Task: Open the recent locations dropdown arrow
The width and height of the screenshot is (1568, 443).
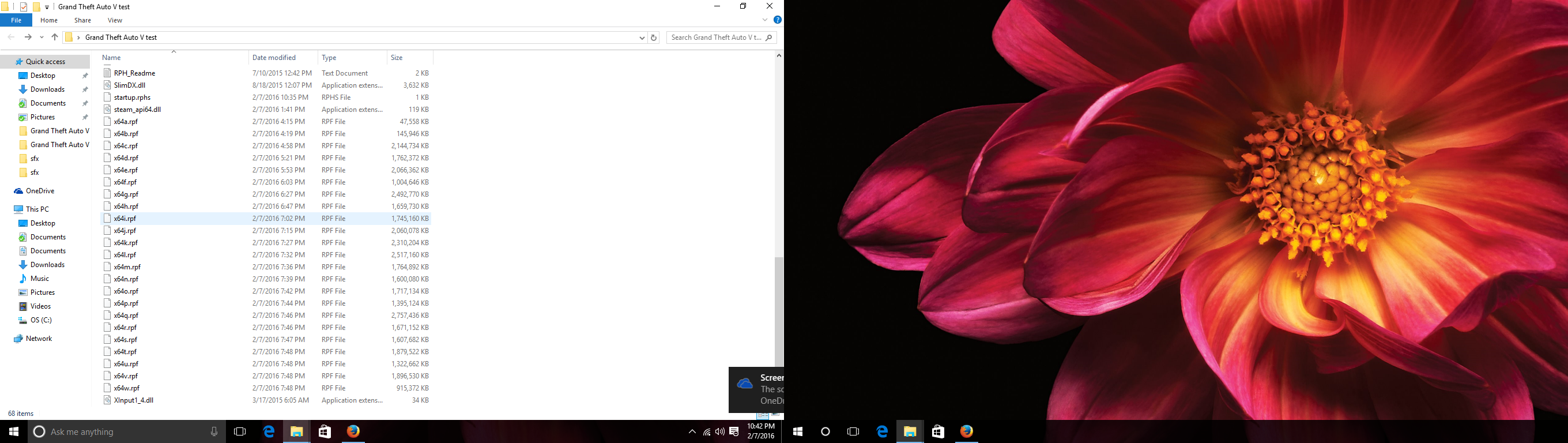Action: tap(42, 37)
